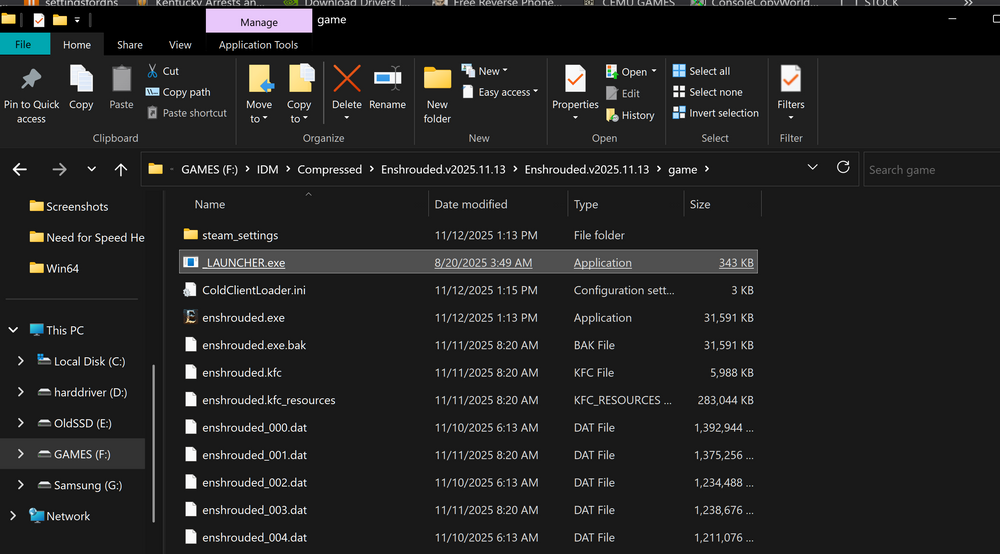Open the recent locations dropdown arrow
This screenshot has height=554, width=1000.
92,170
